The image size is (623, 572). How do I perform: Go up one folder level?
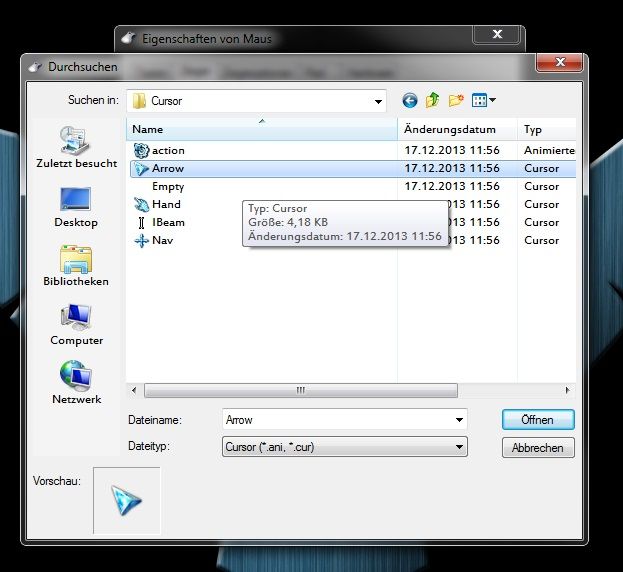pyautogui.click(x=433, y=100)
